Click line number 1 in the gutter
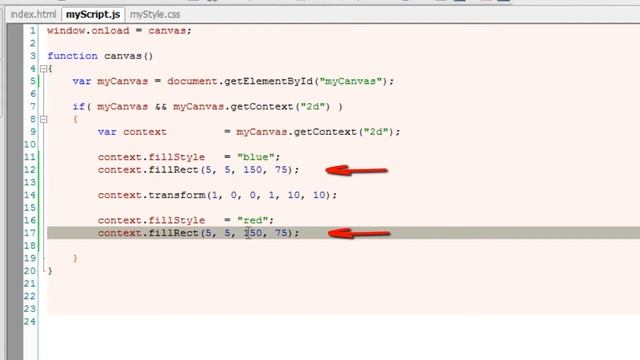Viewport: 640px width, 360px height. point(33,31)
